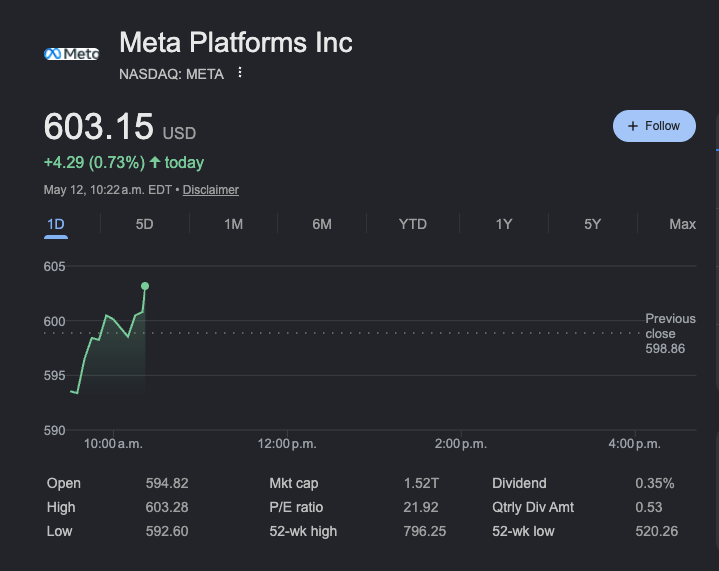Click the 12:00 p.m. axis label
Viewport: 719px width, 571px height.
coord(287,444)
